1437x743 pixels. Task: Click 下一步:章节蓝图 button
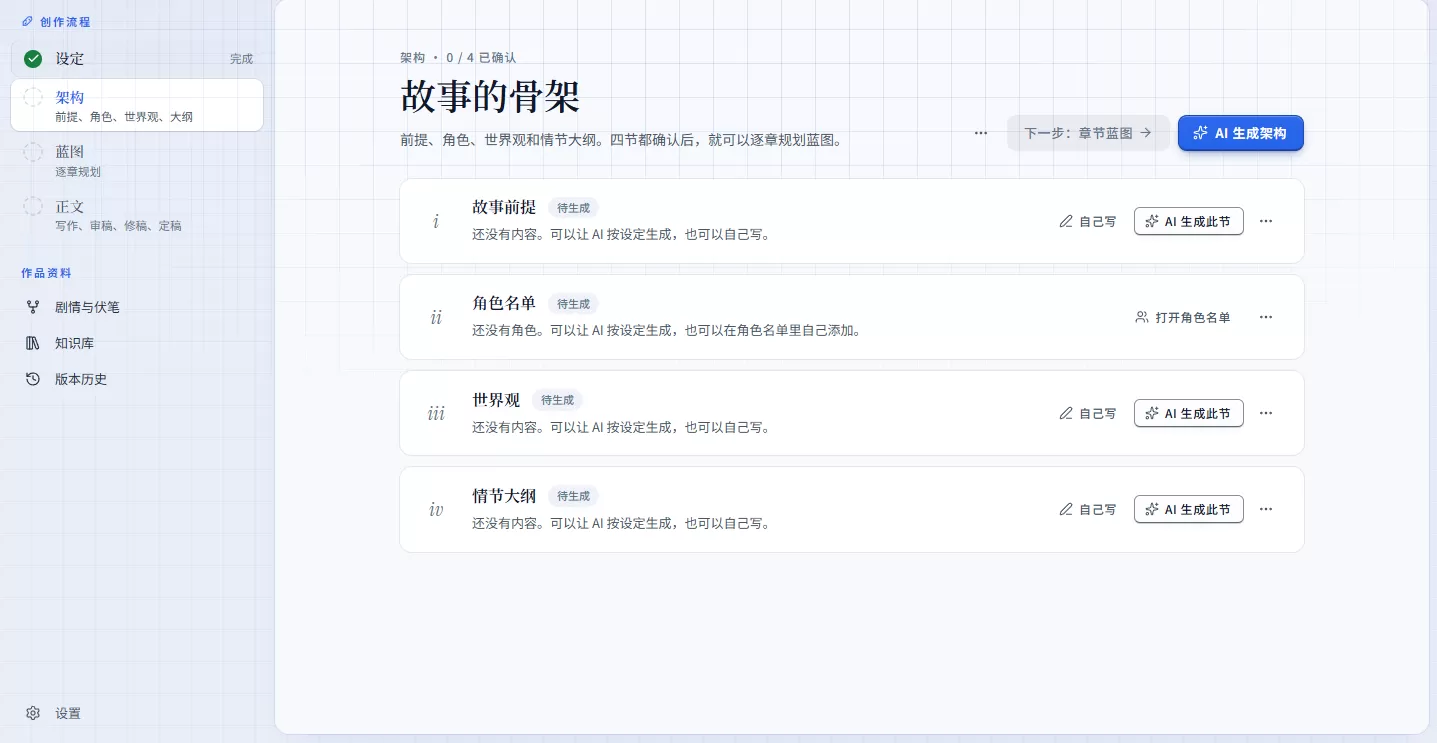(x=1088, y=133)
